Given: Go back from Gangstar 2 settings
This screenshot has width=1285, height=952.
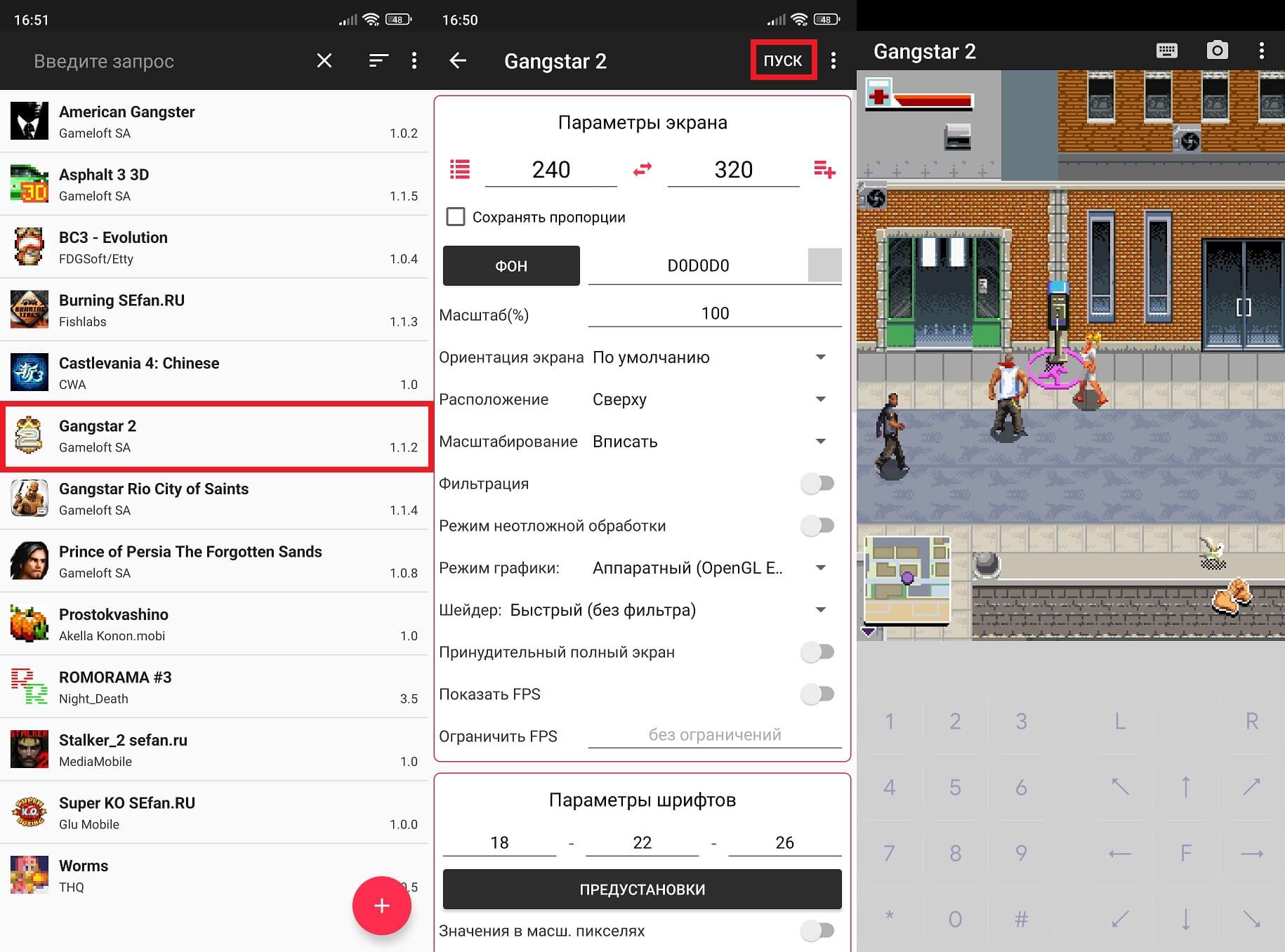Looking at the screenshot, I should pyautogui.click(x=458, y=61).
